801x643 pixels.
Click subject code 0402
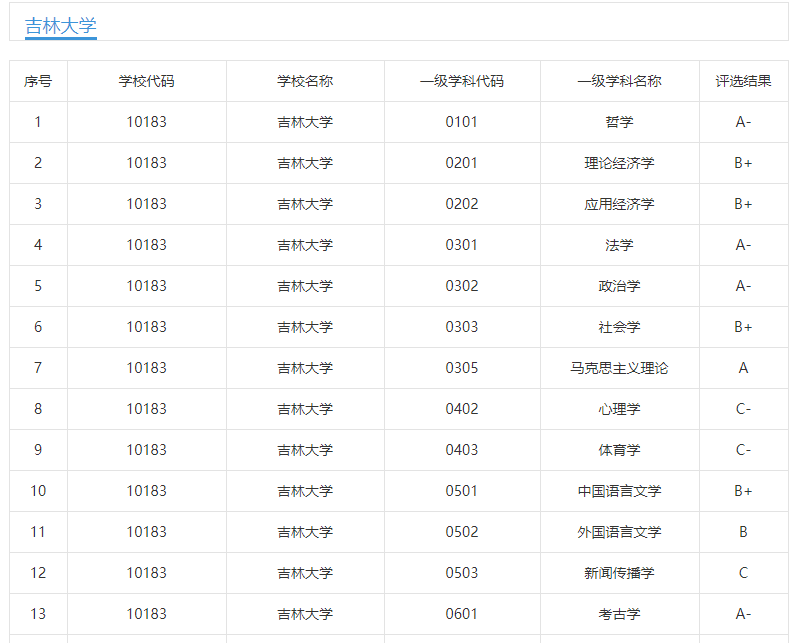(462, 409)
